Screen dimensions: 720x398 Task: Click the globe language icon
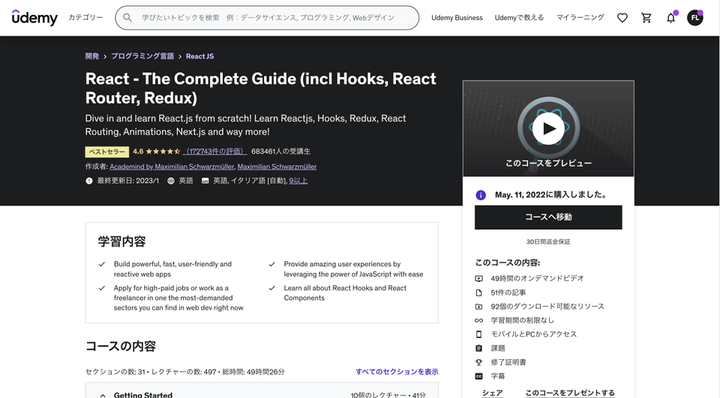[171, 181]
